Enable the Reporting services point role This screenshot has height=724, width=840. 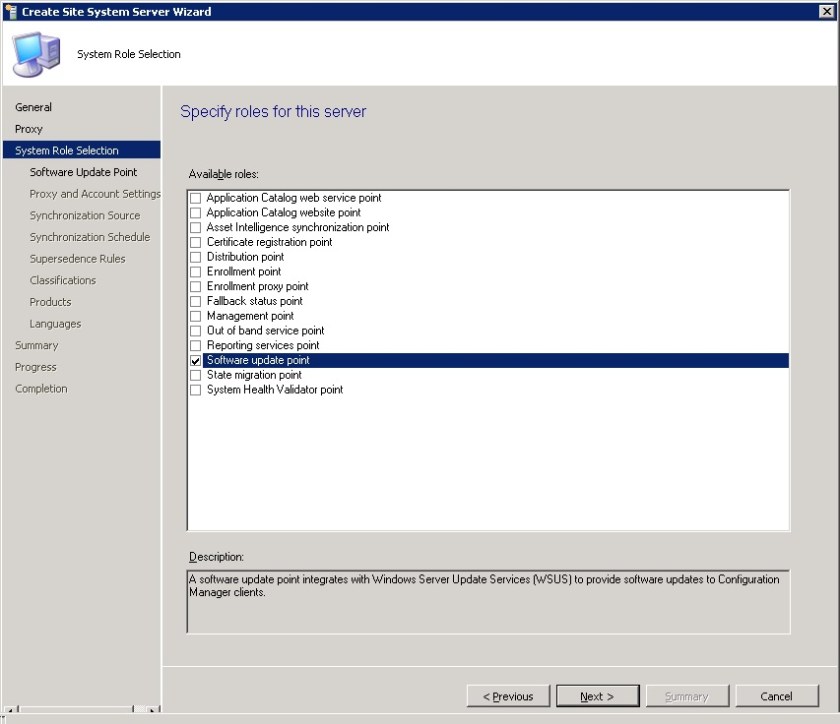point(195,345)
